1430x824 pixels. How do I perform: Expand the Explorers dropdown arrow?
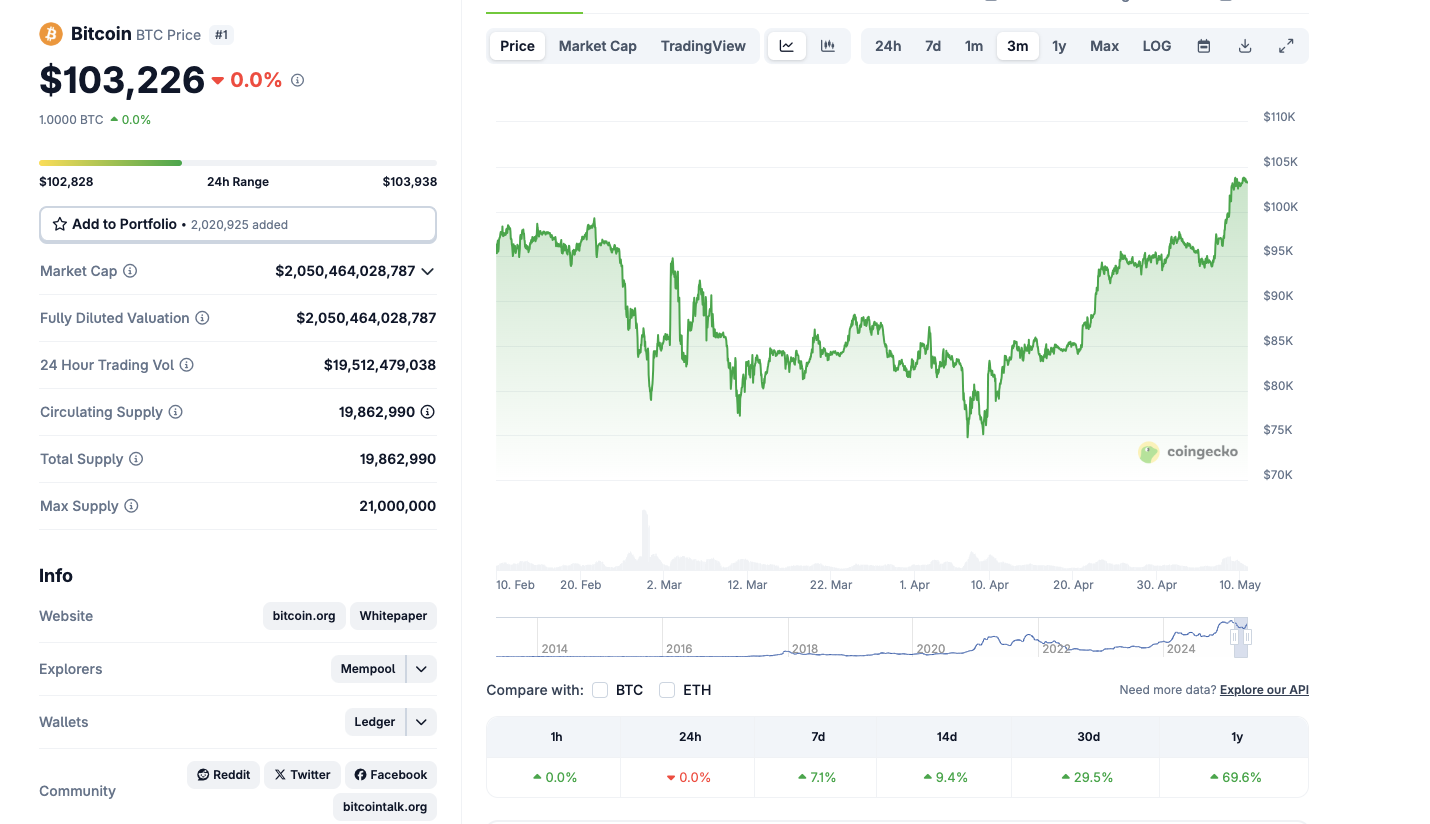pos(422,669)
